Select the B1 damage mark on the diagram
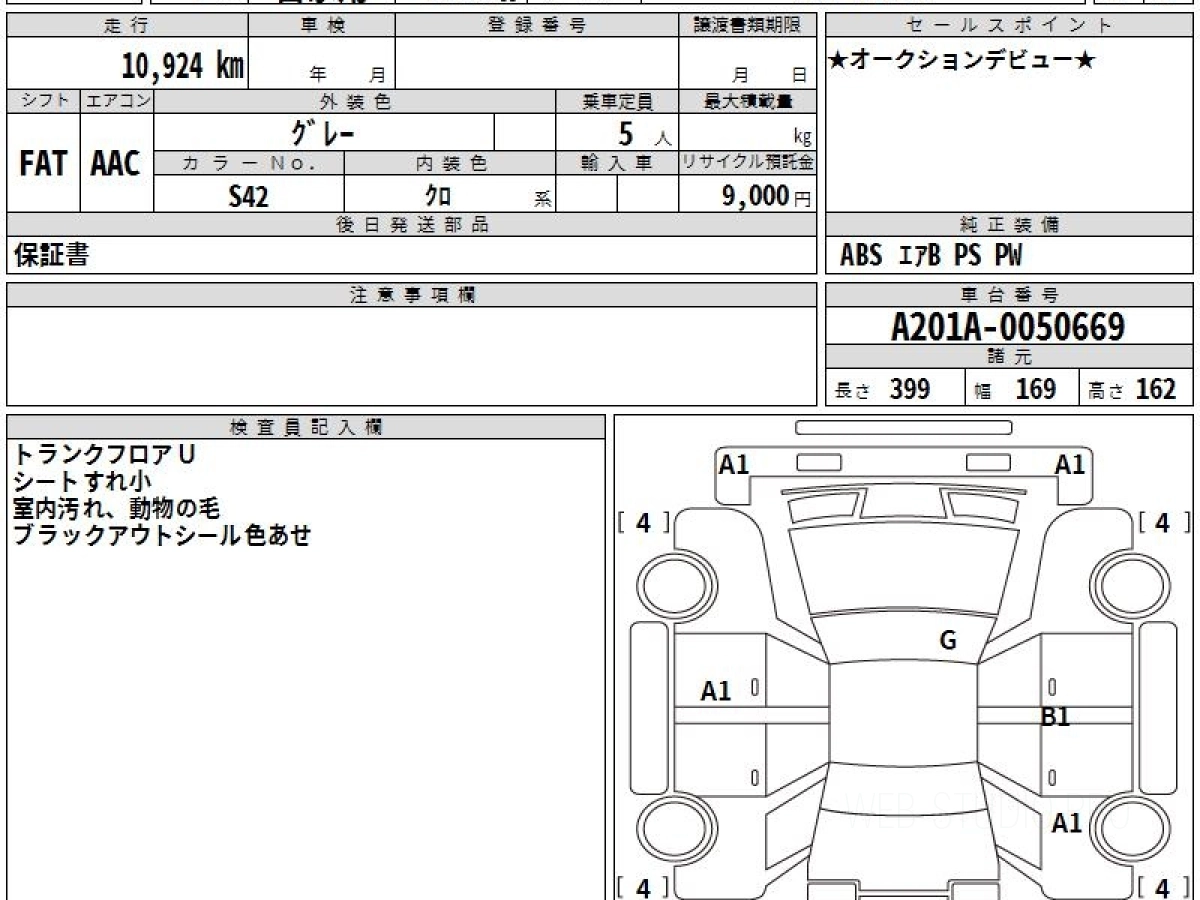 point(1056,716)
